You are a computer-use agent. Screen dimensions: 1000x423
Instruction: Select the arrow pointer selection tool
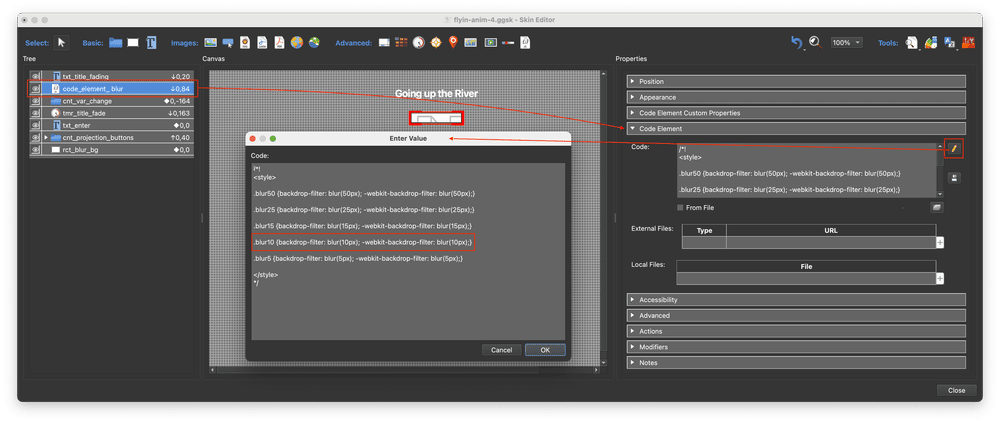tap(61, 43)
